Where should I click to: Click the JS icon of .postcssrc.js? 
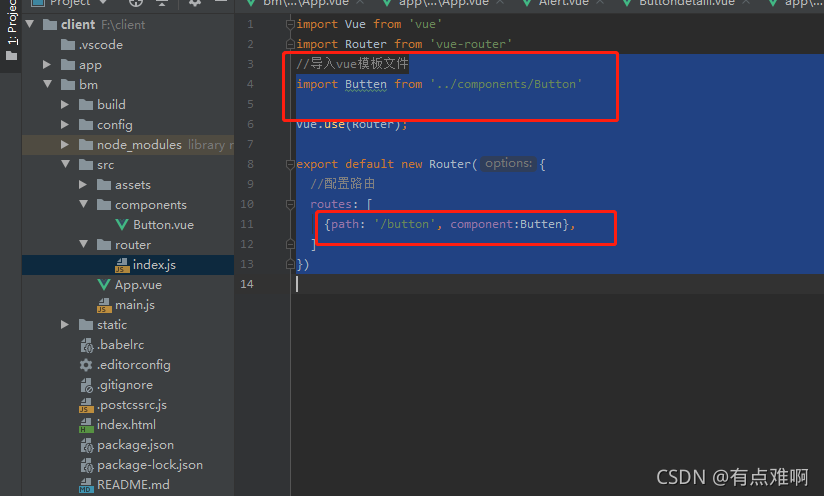point(86,405)
